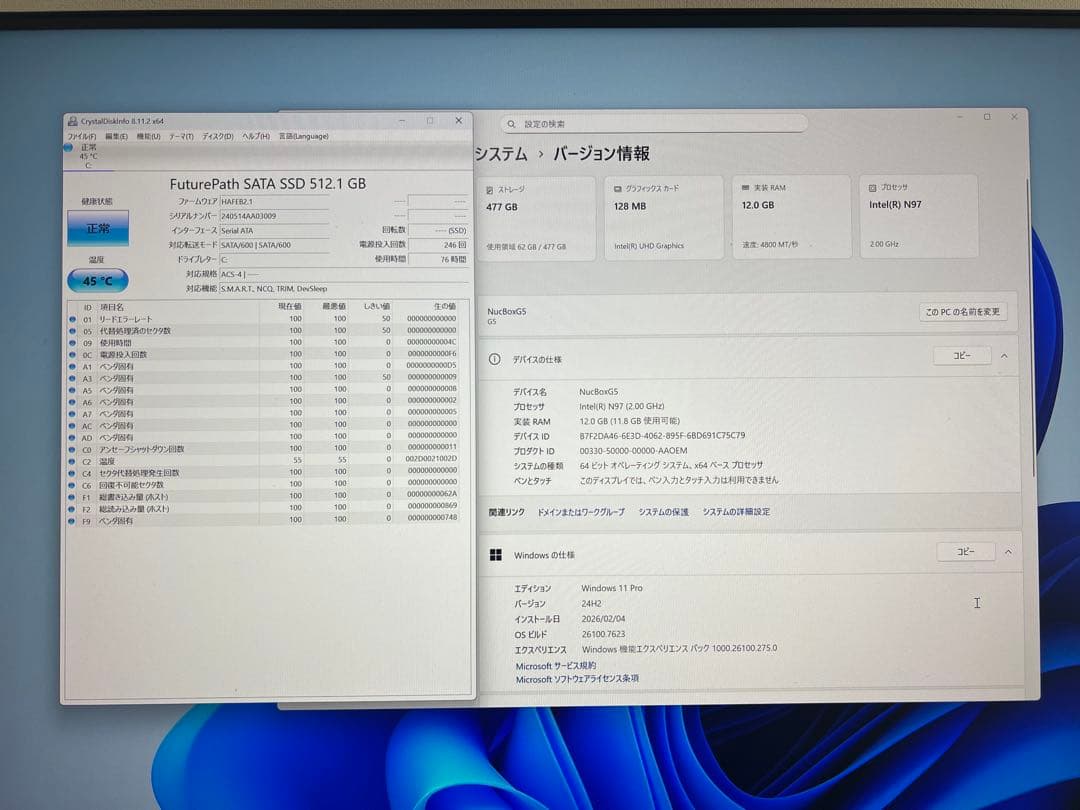The image size is (1080, 810).
Task: Click status dot of 電源投入回数 SMART row
Action: pos(72,355)
